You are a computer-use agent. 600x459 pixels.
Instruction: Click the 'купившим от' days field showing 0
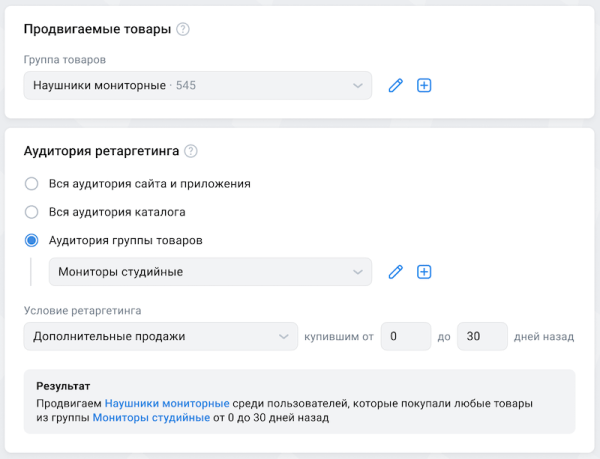[x=404, y=337]
